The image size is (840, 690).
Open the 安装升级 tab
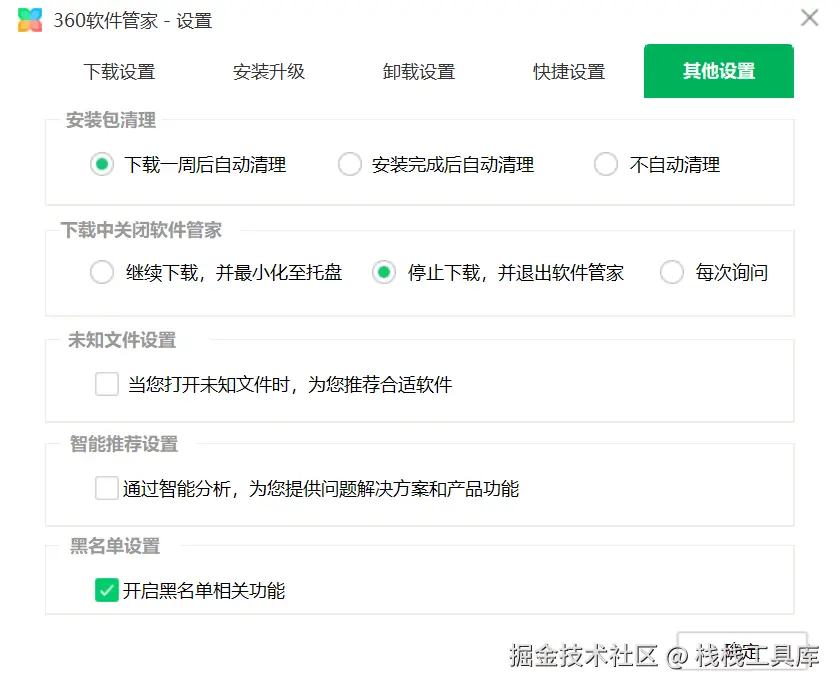pos(269,72)
